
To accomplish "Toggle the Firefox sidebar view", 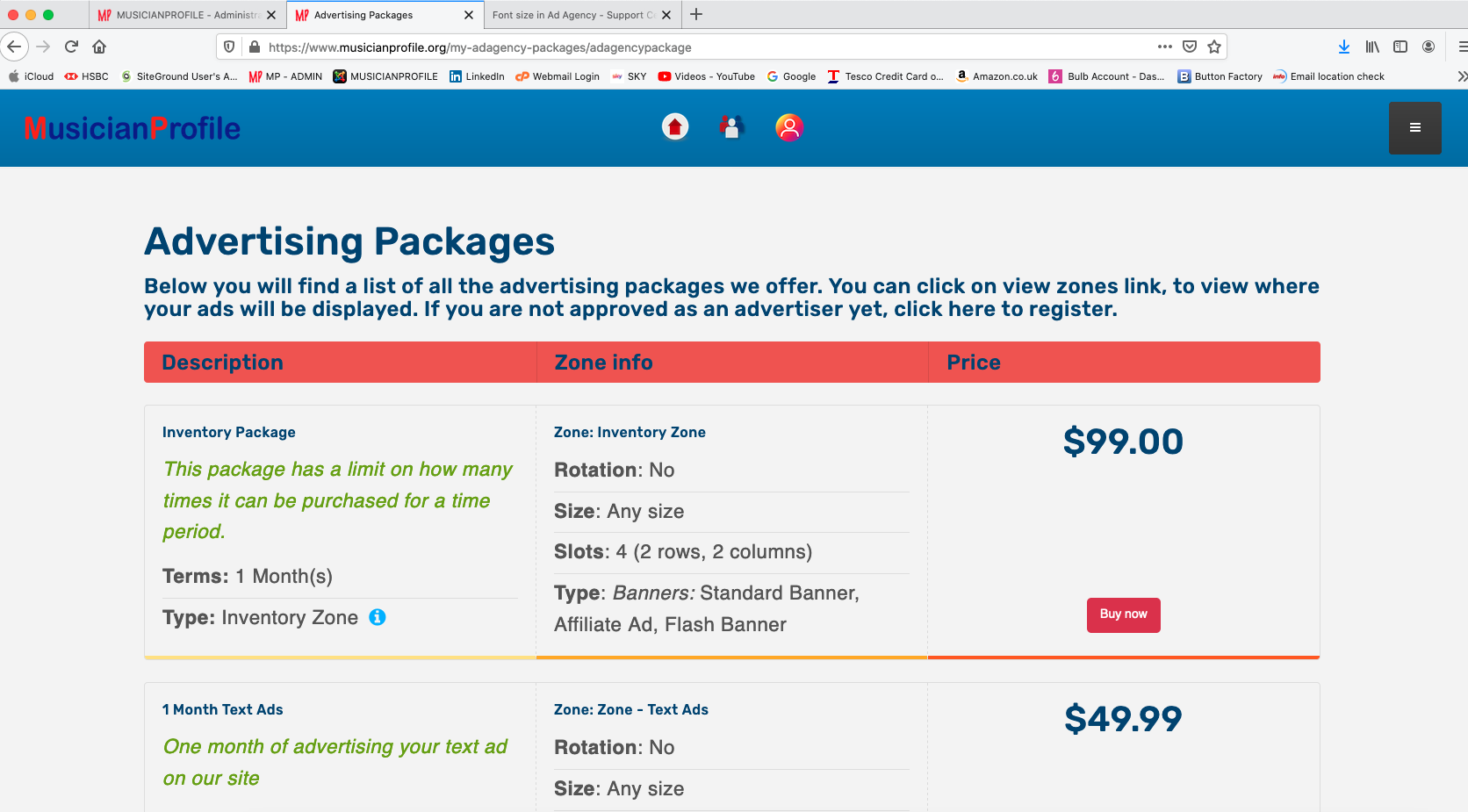I will (x=1400, y=47).
